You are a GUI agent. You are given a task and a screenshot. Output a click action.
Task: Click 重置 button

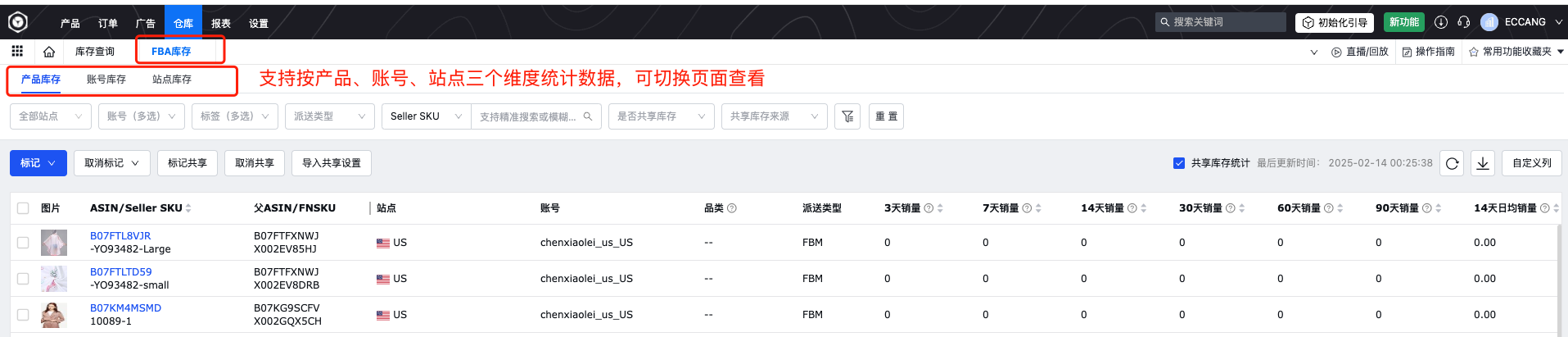(886, 116)
